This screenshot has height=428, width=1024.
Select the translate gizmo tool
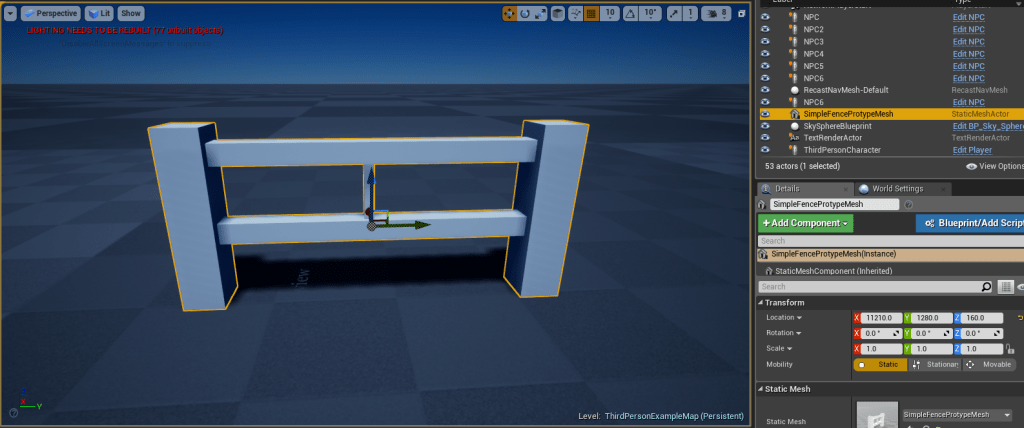point(510,14)
